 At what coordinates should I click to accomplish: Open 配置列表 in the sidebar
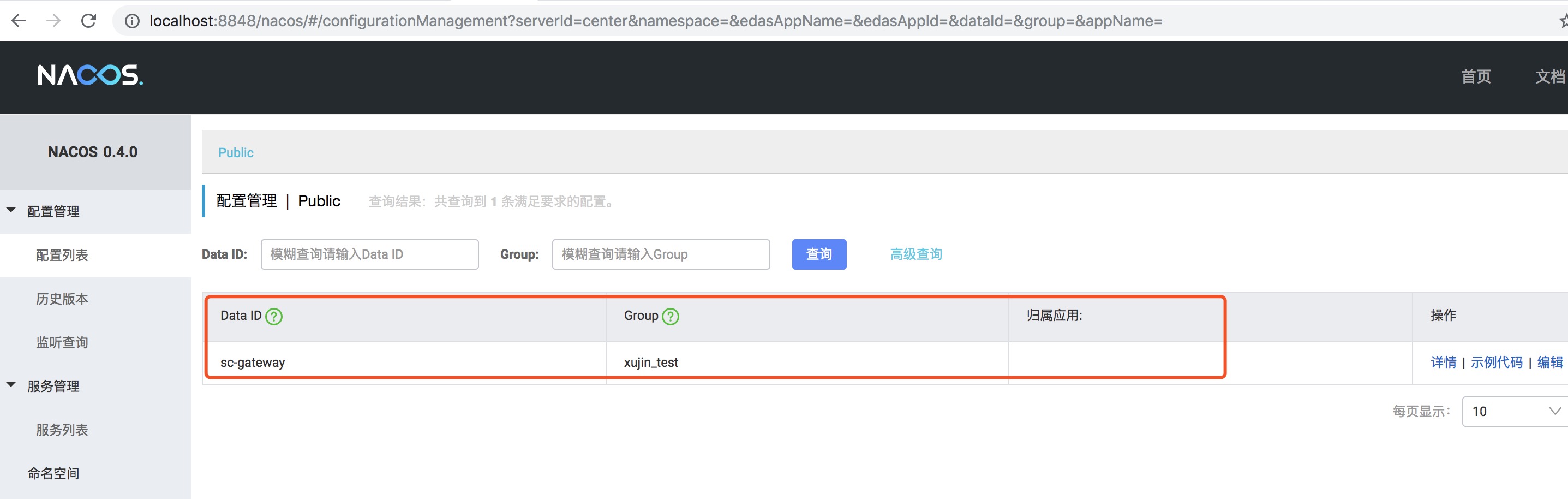[62, 256]
